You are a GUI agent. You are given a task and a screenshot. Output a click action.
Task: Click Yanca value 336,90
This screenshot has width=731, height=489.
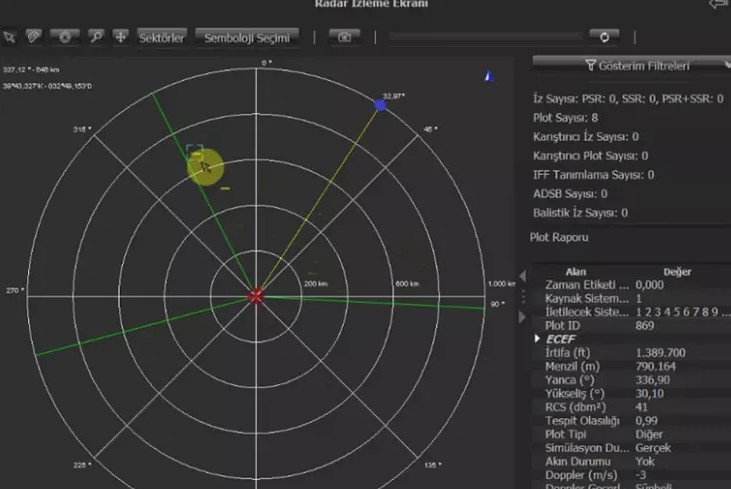point(653,380)
